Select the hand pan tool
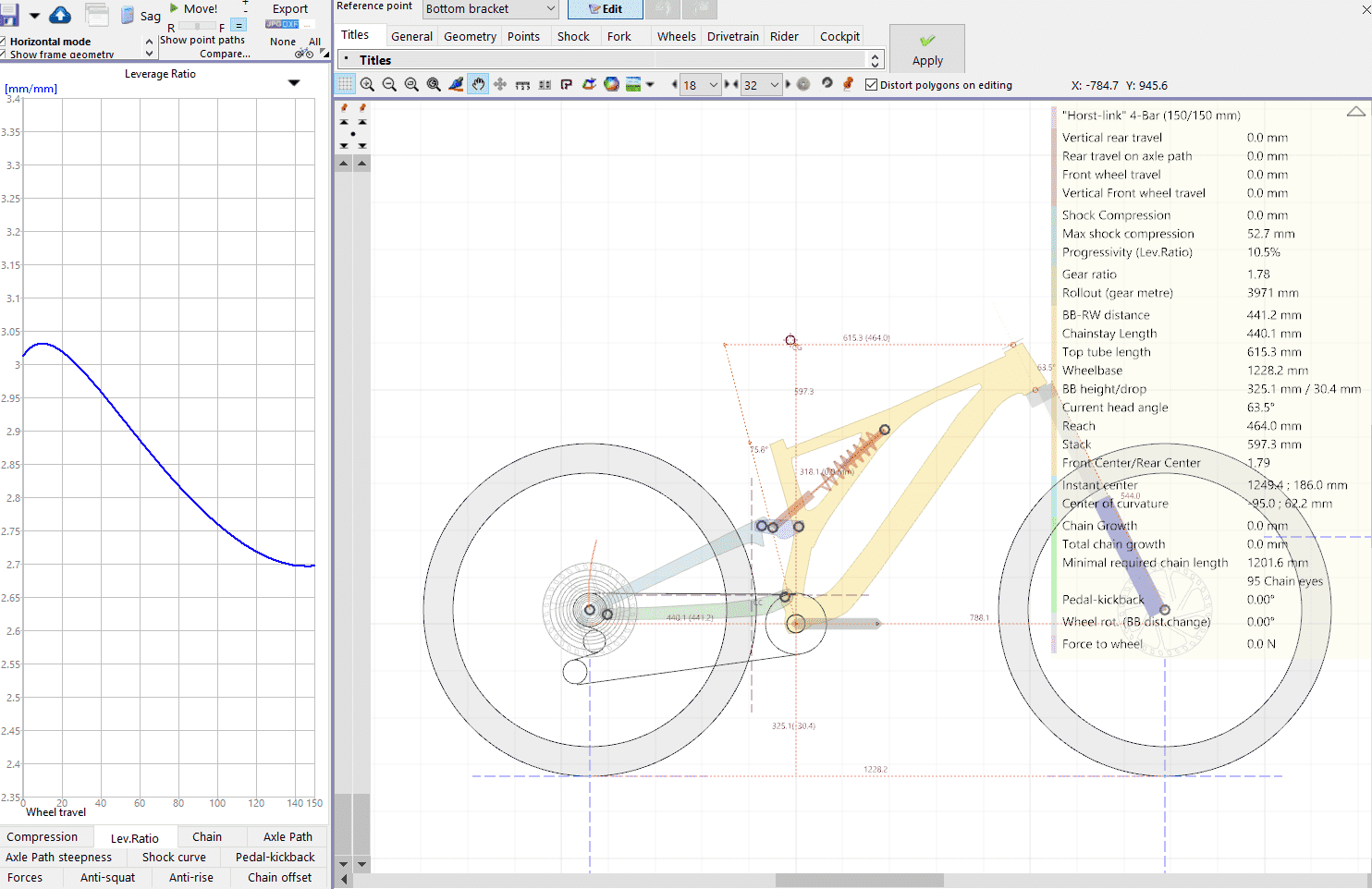Viewport: 1372px width, 889px height. point(478,84)
